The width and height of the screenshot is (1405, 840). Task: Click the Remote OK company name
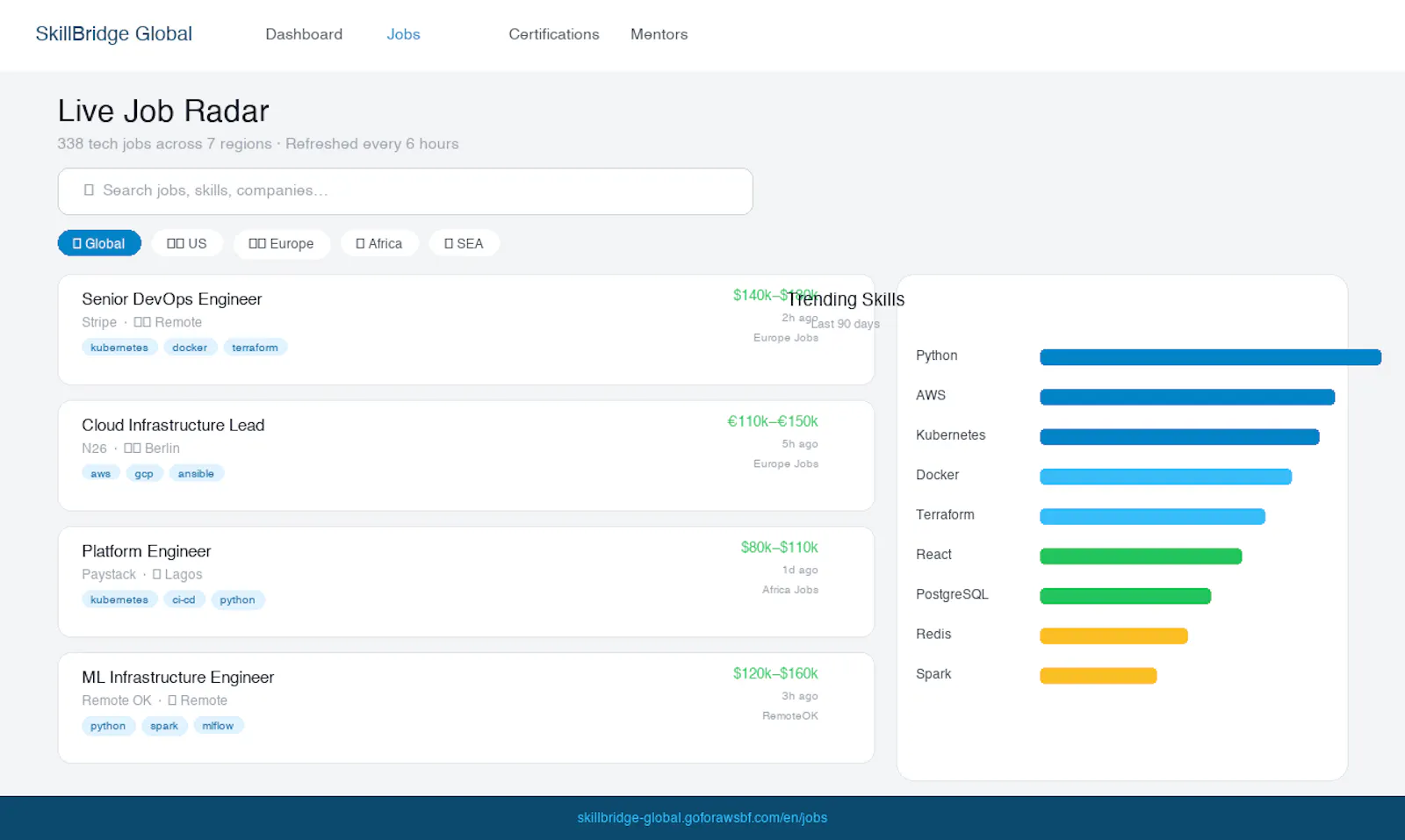pos(117,701)
